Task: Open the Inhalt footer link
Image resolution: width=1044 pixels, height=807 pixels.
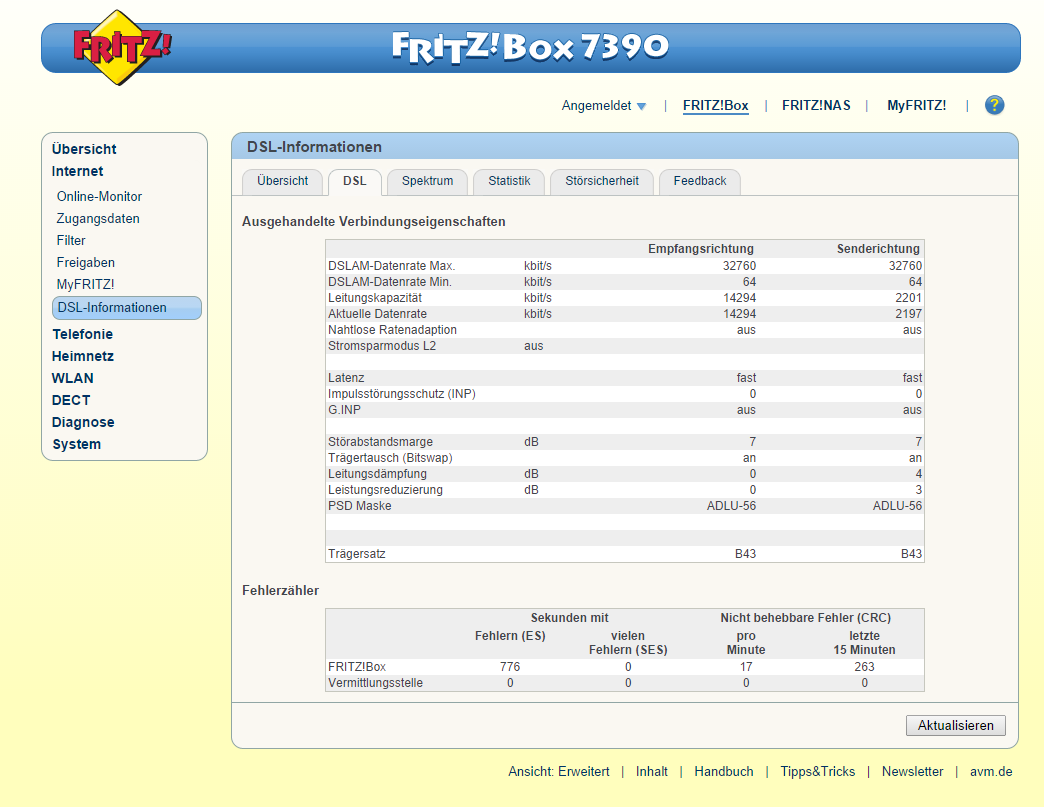Action: coord(651,772)
